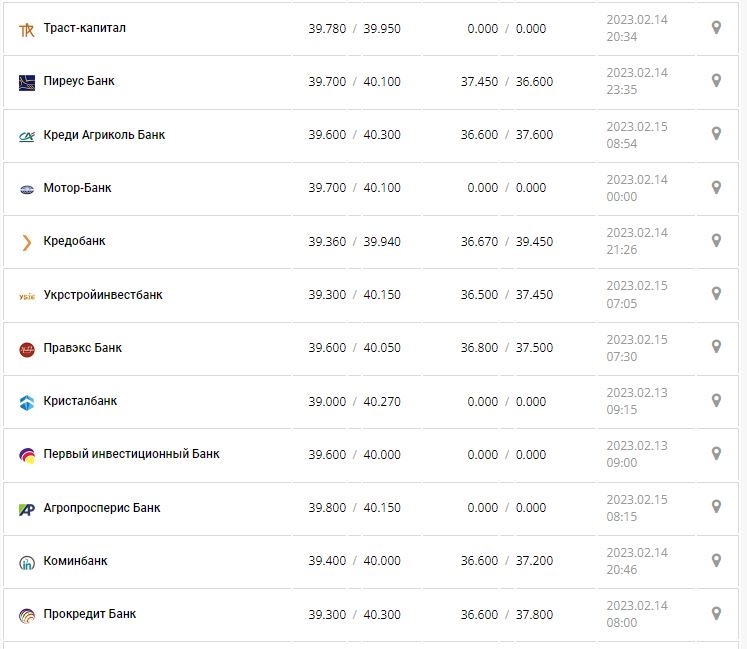Show Мотор-Банк branch locations pin
This screenshot has height=649, width=747.
716,187
